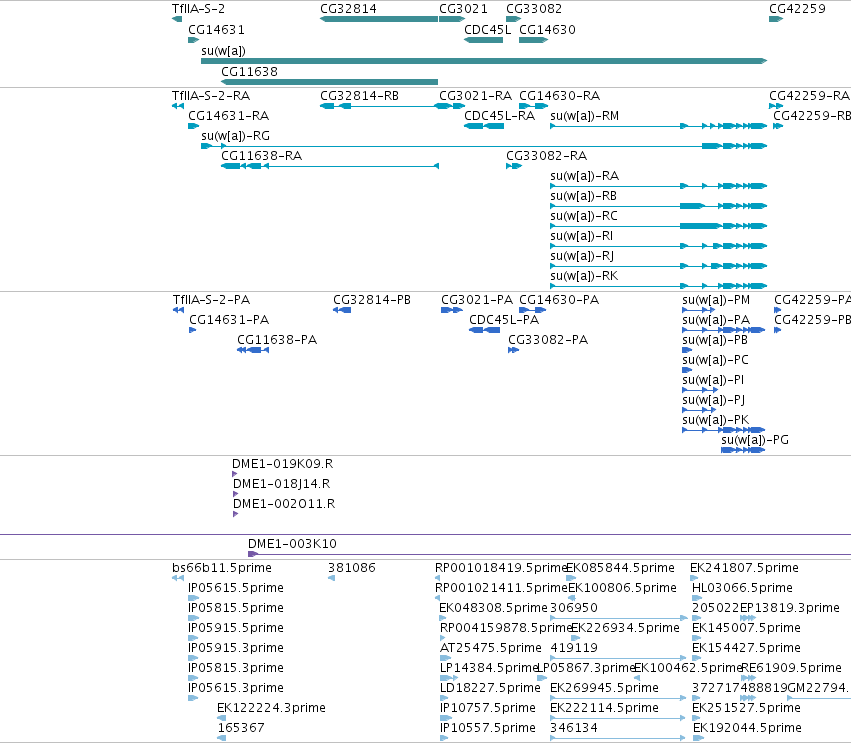Click protein CG14630-PA glyph

(532, 310)
